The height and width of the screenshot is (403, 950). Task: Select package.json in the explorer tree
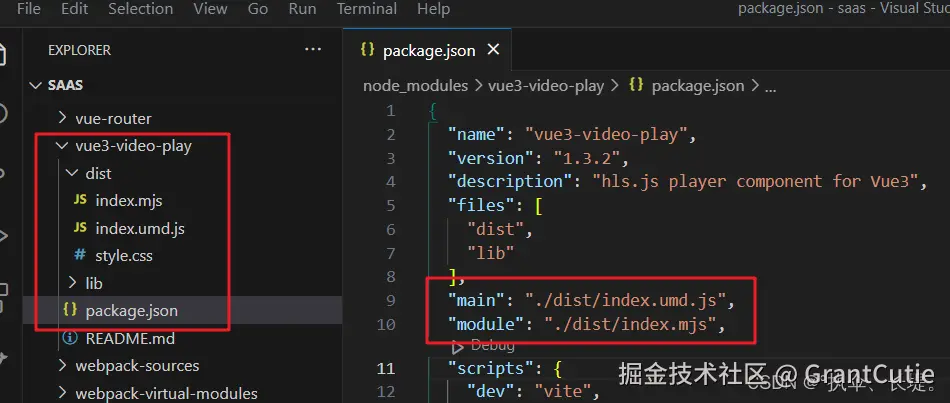coord(182,311)
